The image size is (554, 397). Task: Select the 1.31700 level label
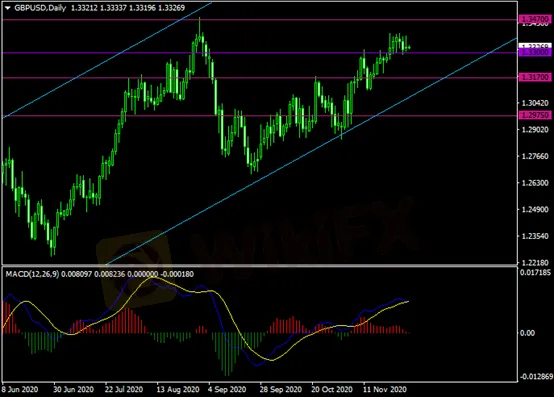point(535,77)
